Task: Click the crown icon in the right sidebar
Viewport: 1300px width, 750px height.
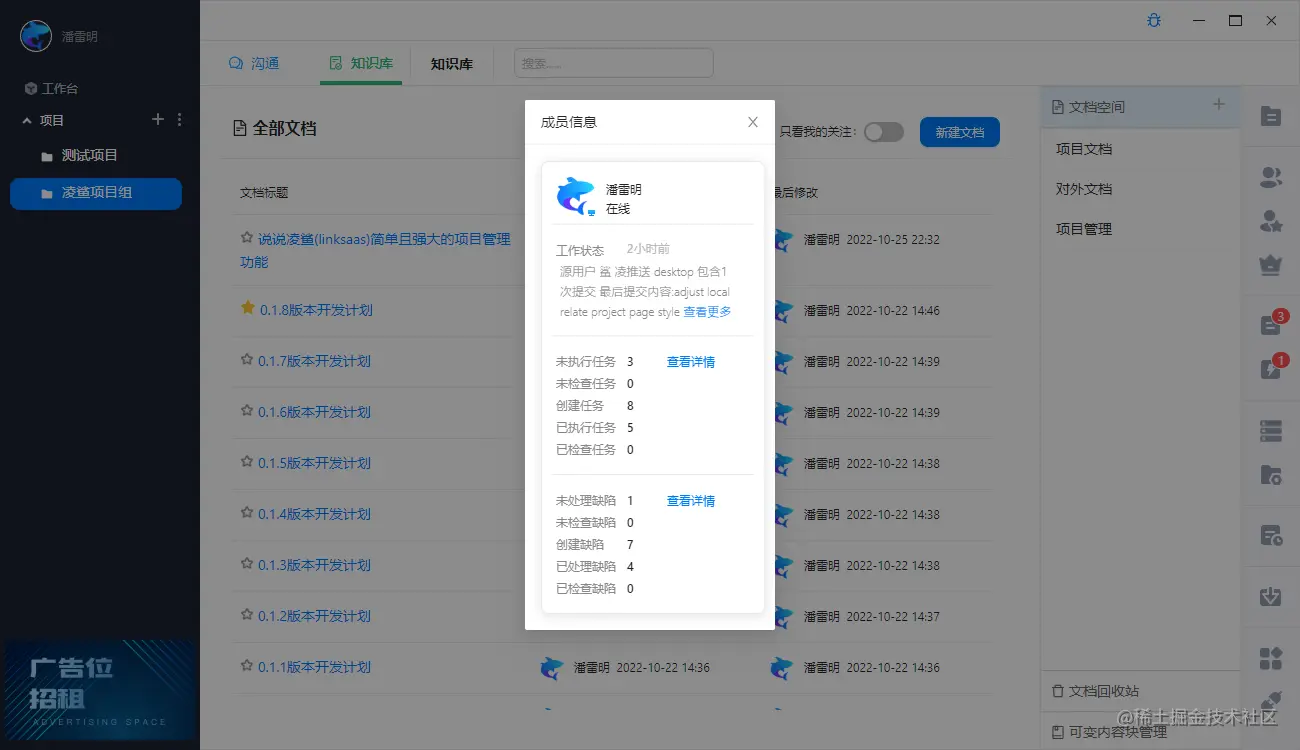Action: coord(1271,265)
